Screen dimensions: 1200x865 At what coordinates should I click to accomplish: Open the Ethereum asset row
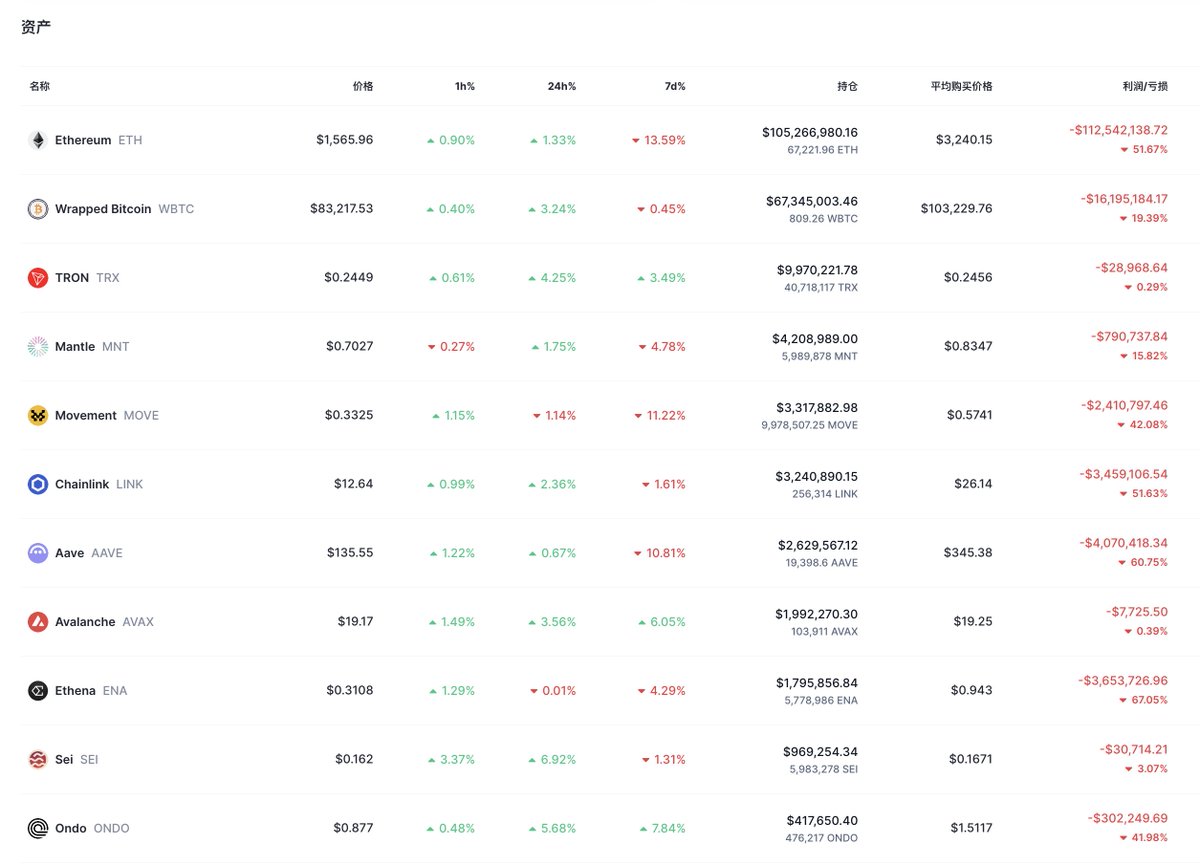(x=600, y=140)
